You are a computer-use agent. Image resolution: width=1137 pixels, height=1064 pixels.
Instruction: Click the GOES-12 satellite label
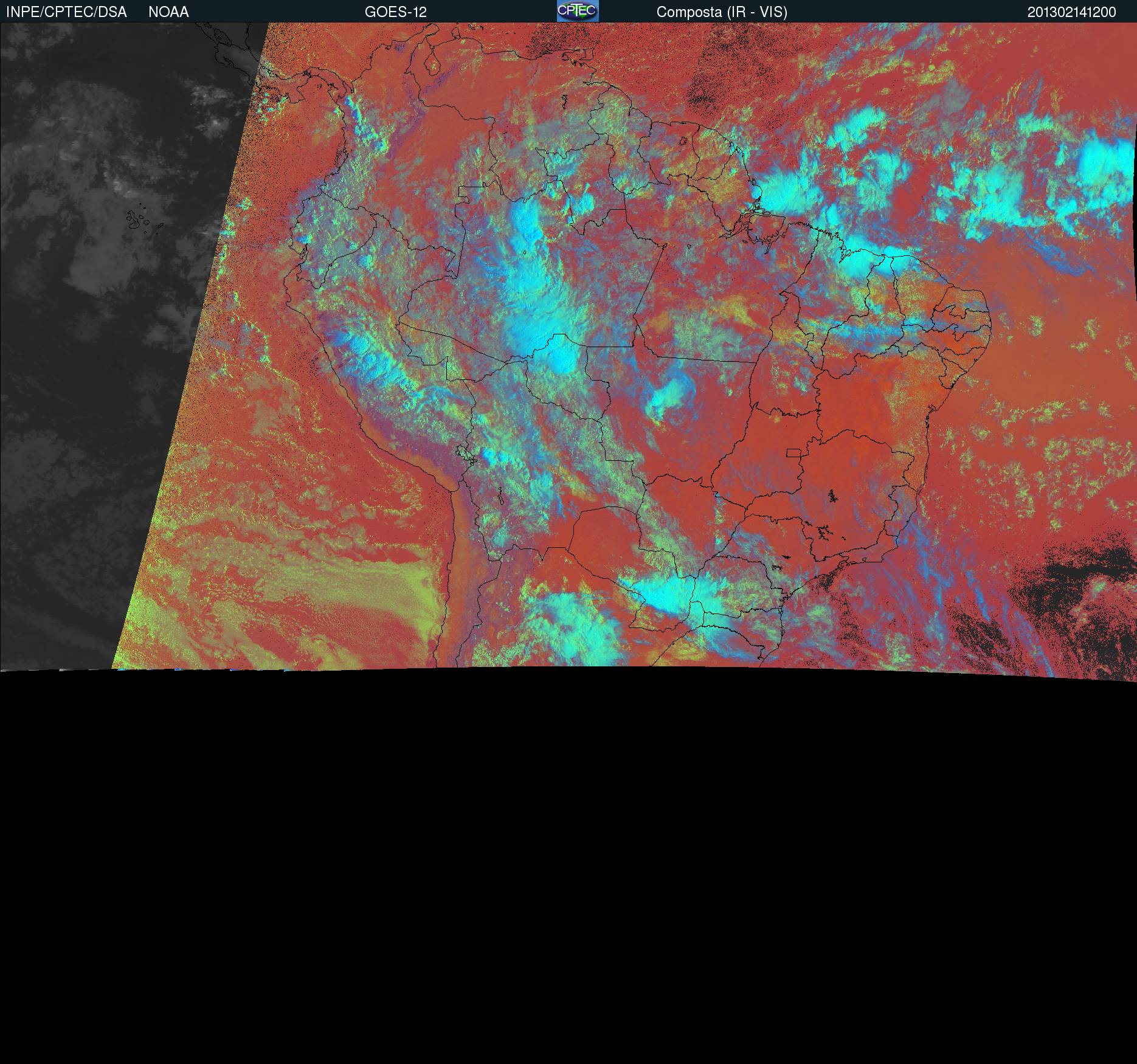point(396,12)
